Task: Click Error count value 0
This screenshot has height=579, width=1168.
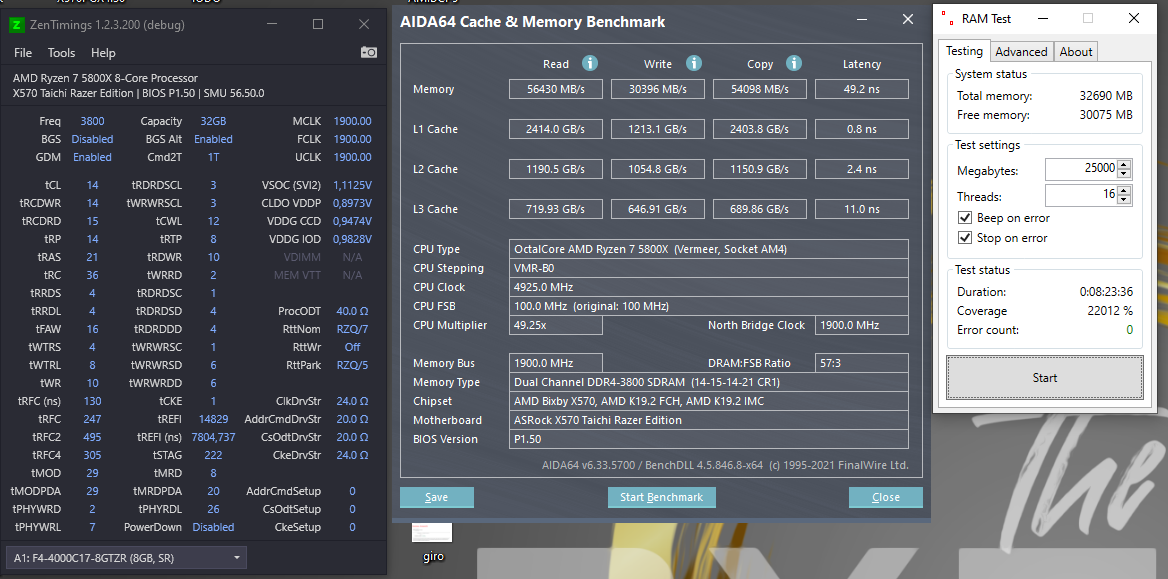Action: 1129,330
